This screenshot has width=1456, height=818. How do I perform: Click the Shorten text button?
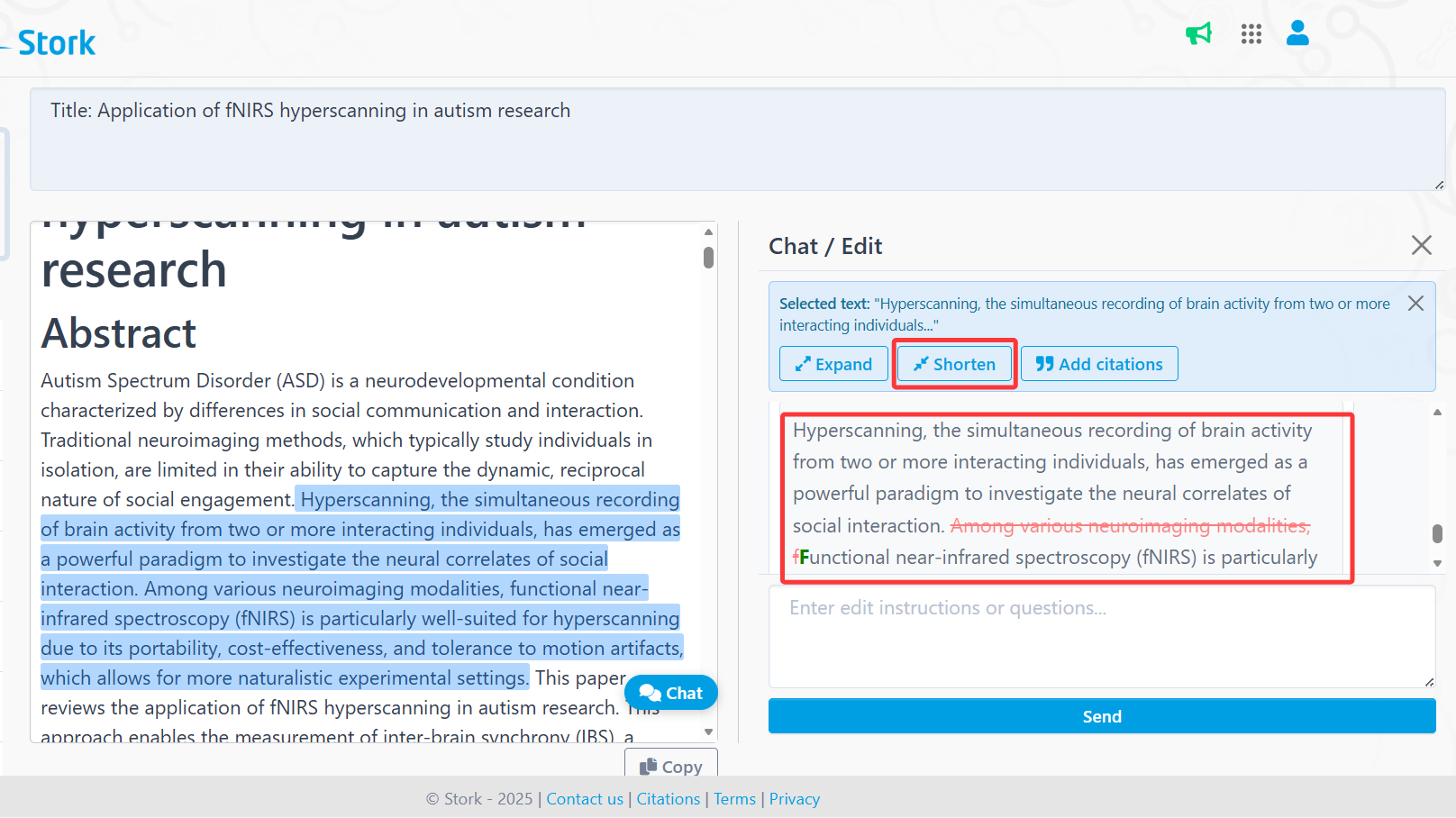point(954,364)
